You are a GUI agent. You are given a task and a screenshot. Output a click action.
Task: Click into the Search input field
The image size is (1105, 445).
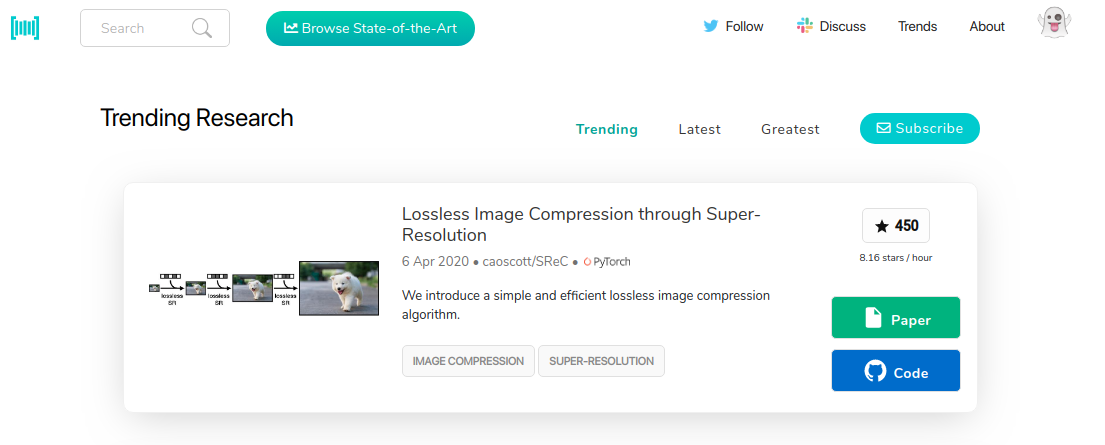click(155, 28)
